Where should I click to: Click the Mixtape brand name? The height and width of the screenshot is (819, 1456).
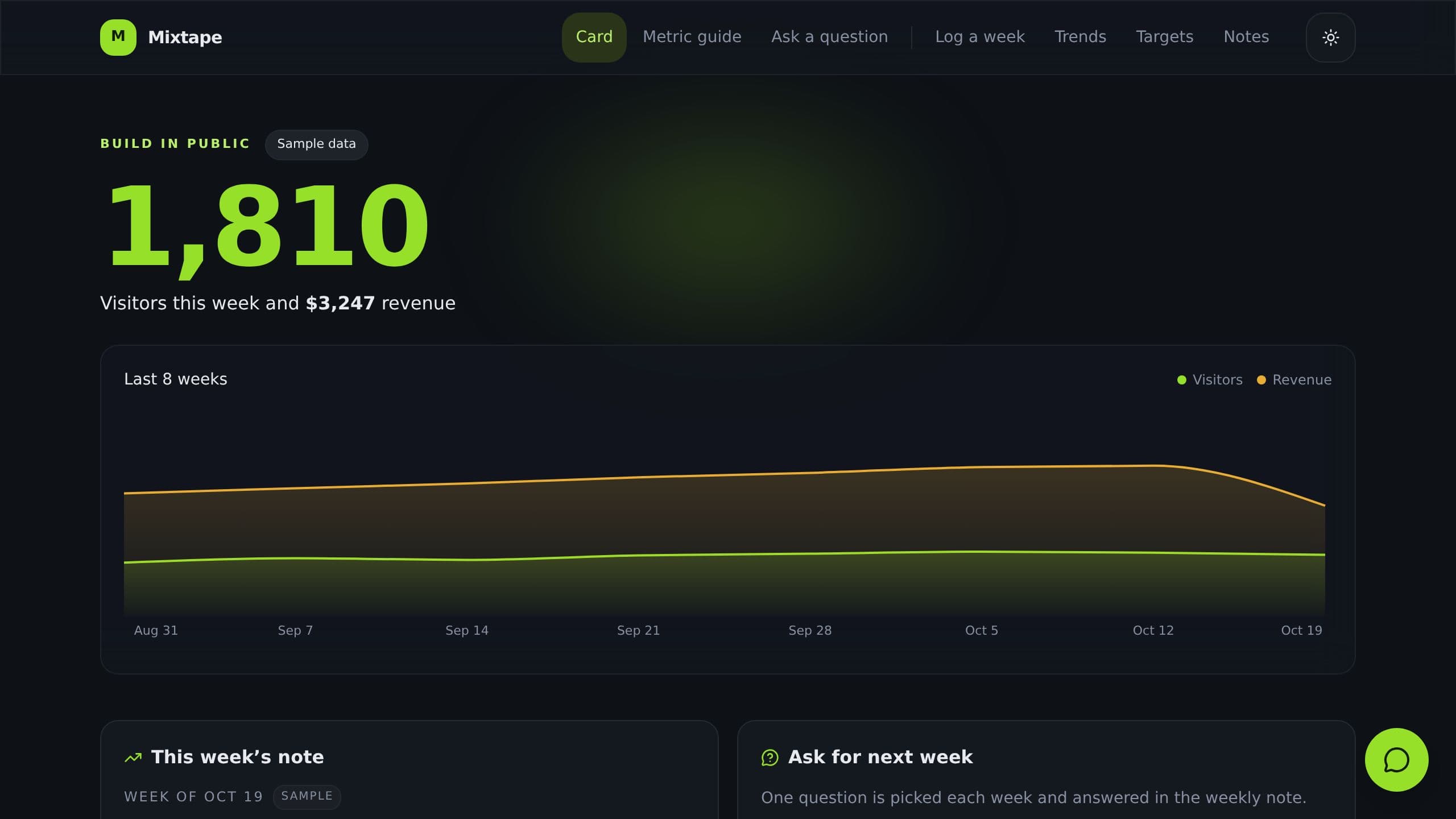[x=185, y=38]
